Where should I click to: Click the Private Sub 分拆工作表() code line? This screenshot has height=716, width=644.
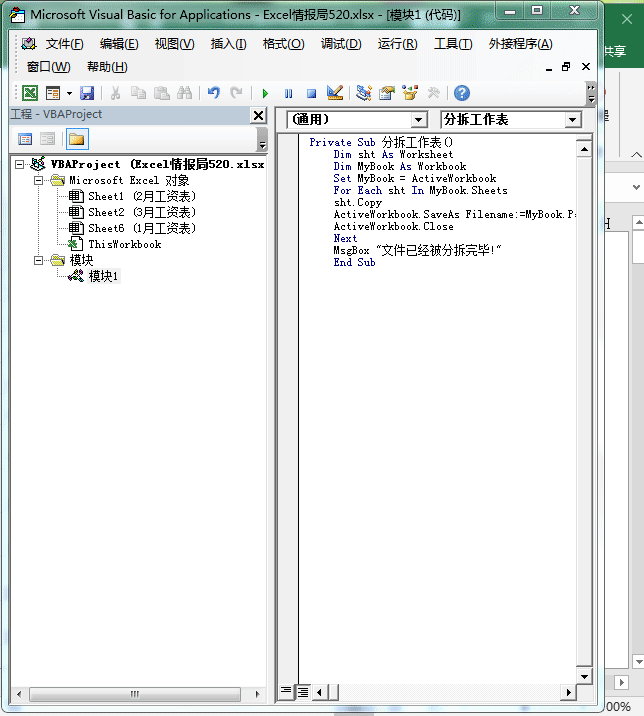pos(381,142)
